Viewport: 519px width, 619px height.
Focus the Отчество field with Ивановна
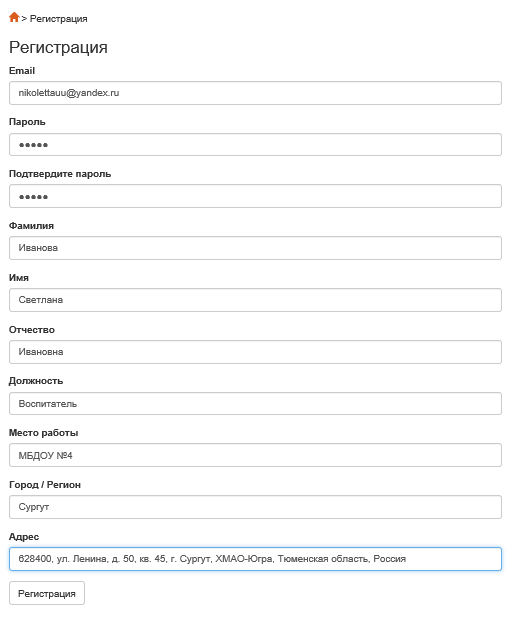tap(255, 352)
